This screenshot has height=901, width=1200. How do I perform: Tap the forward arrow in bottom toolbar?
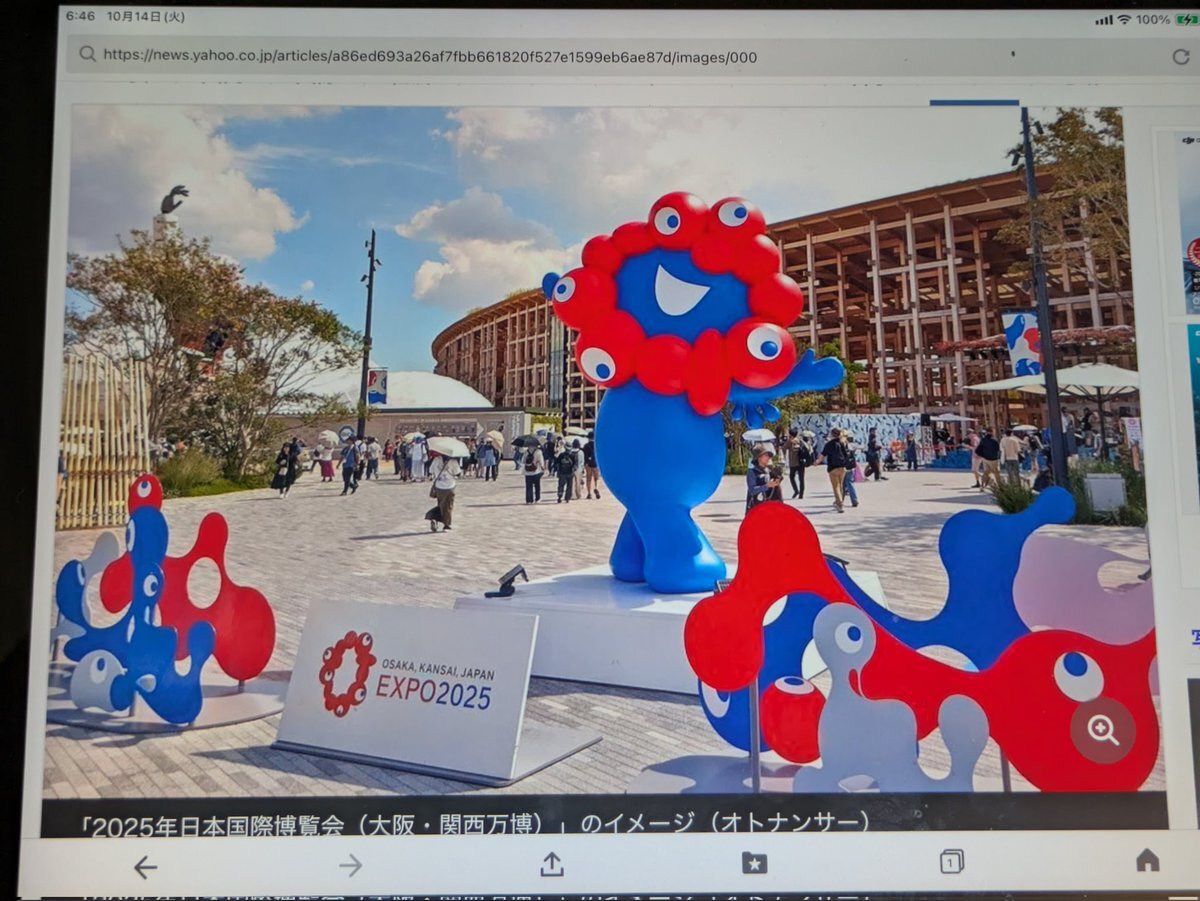350,866
